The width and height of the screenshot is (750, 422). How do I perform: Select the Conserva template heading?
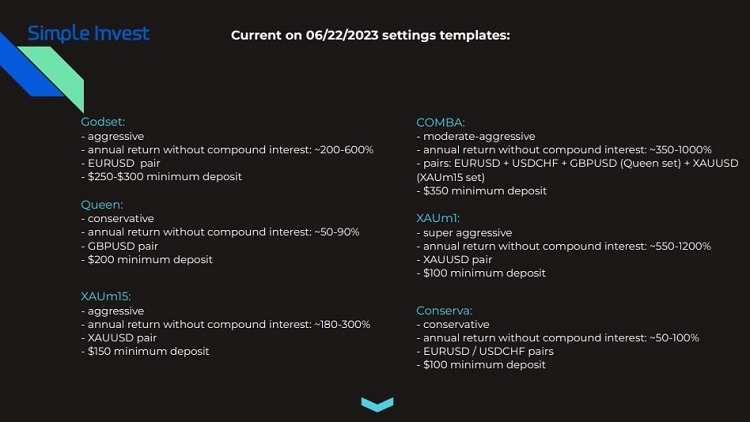click(444, 311)
